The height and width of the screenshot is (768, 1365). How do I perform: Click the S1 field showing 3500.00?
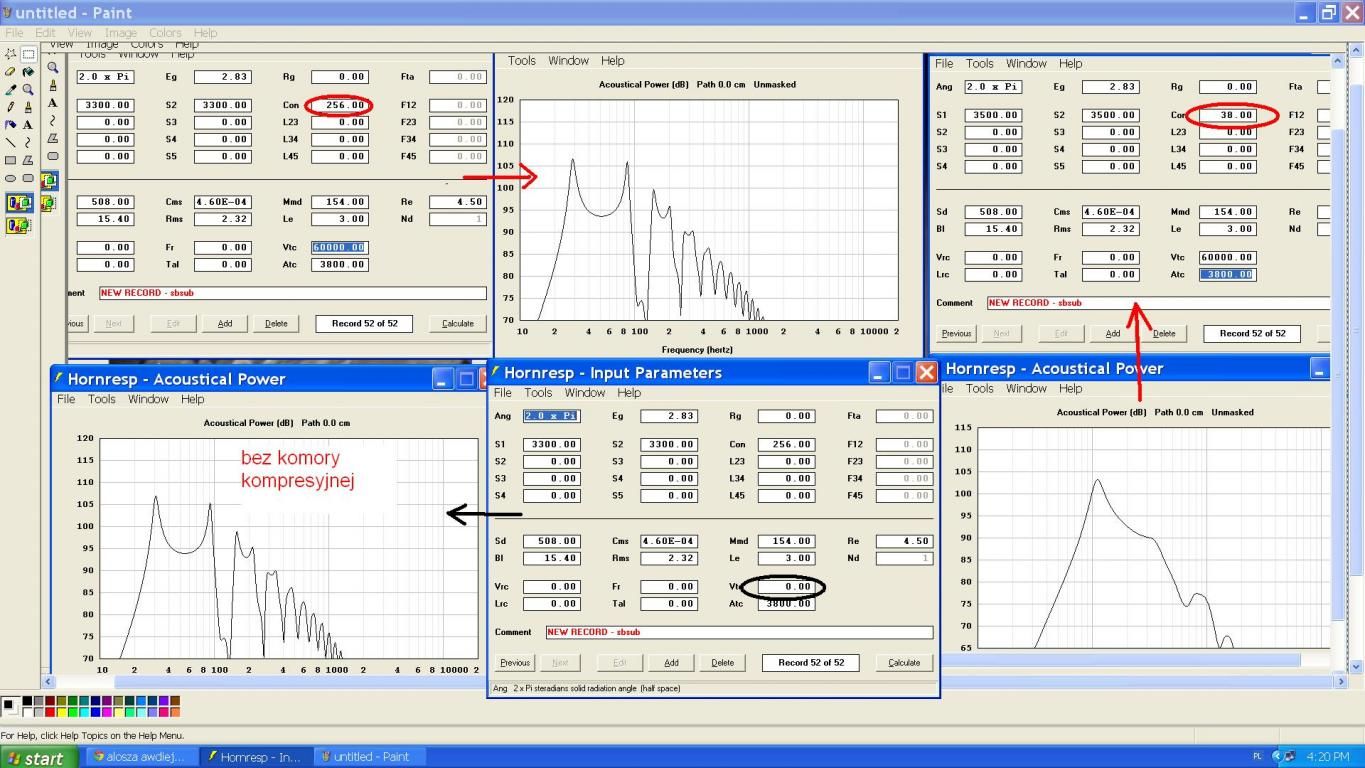tap(993, 115)
